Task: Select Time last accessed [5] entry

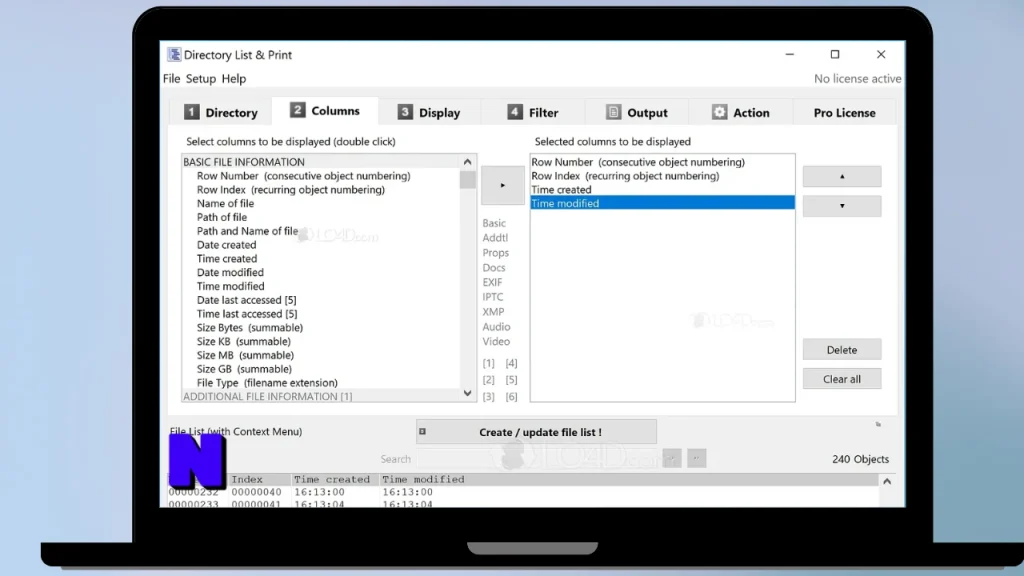Action: (x=247, y=313)
